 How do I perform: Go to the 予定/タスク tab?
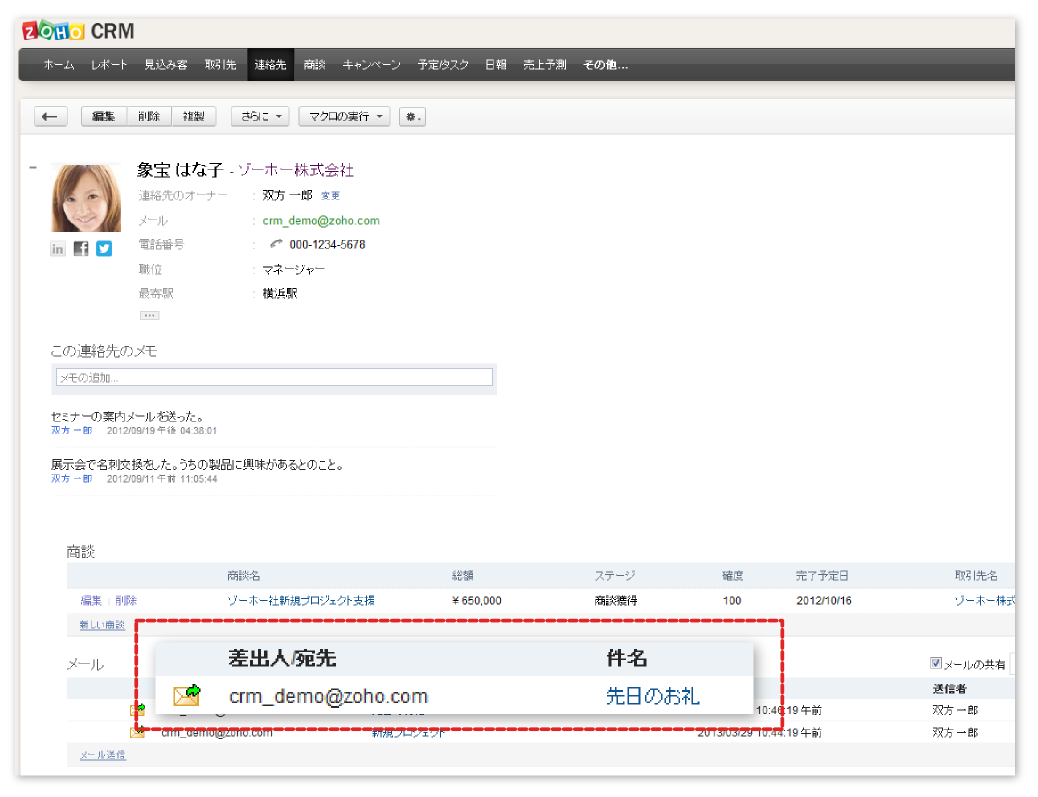(443, 65)
